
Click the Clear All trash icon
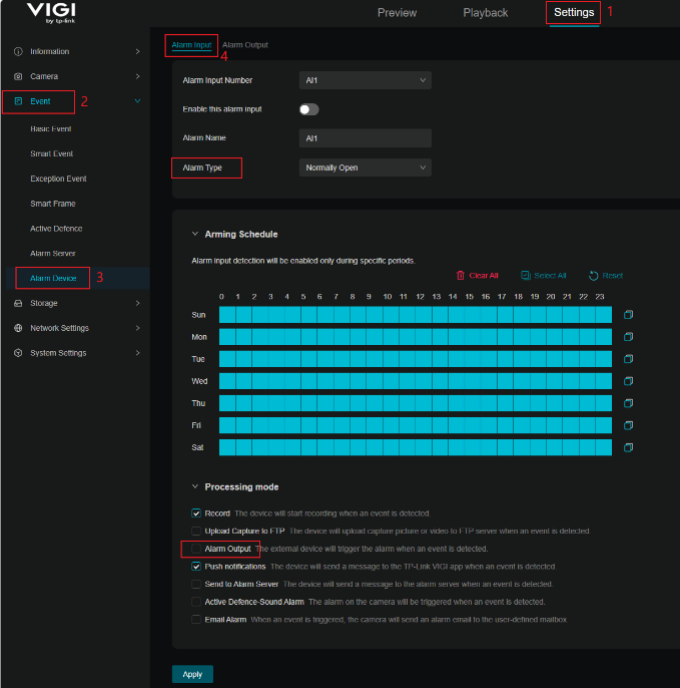461,275
